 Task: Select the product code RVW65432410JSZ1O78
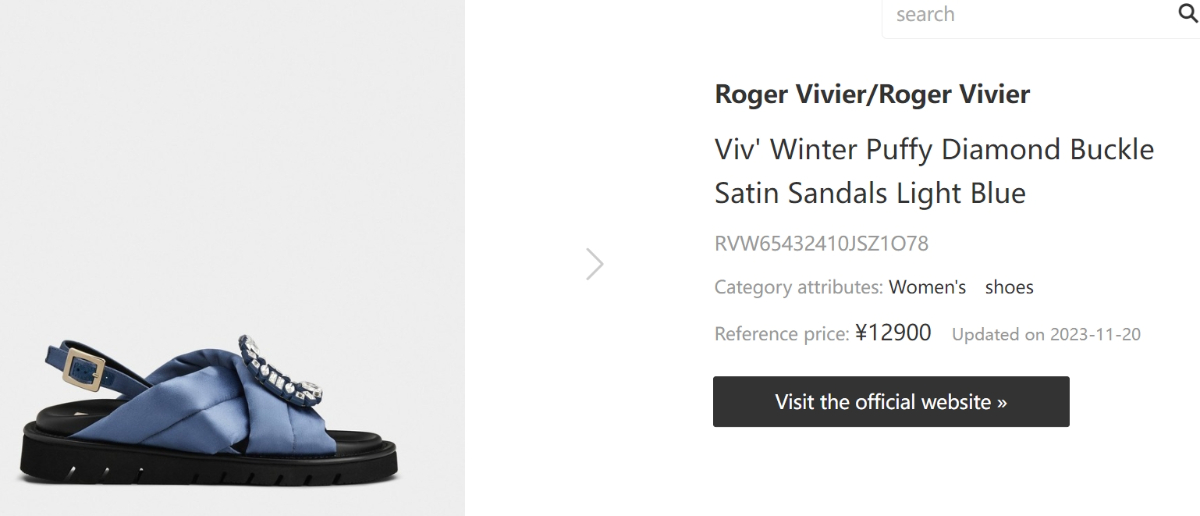821,244
